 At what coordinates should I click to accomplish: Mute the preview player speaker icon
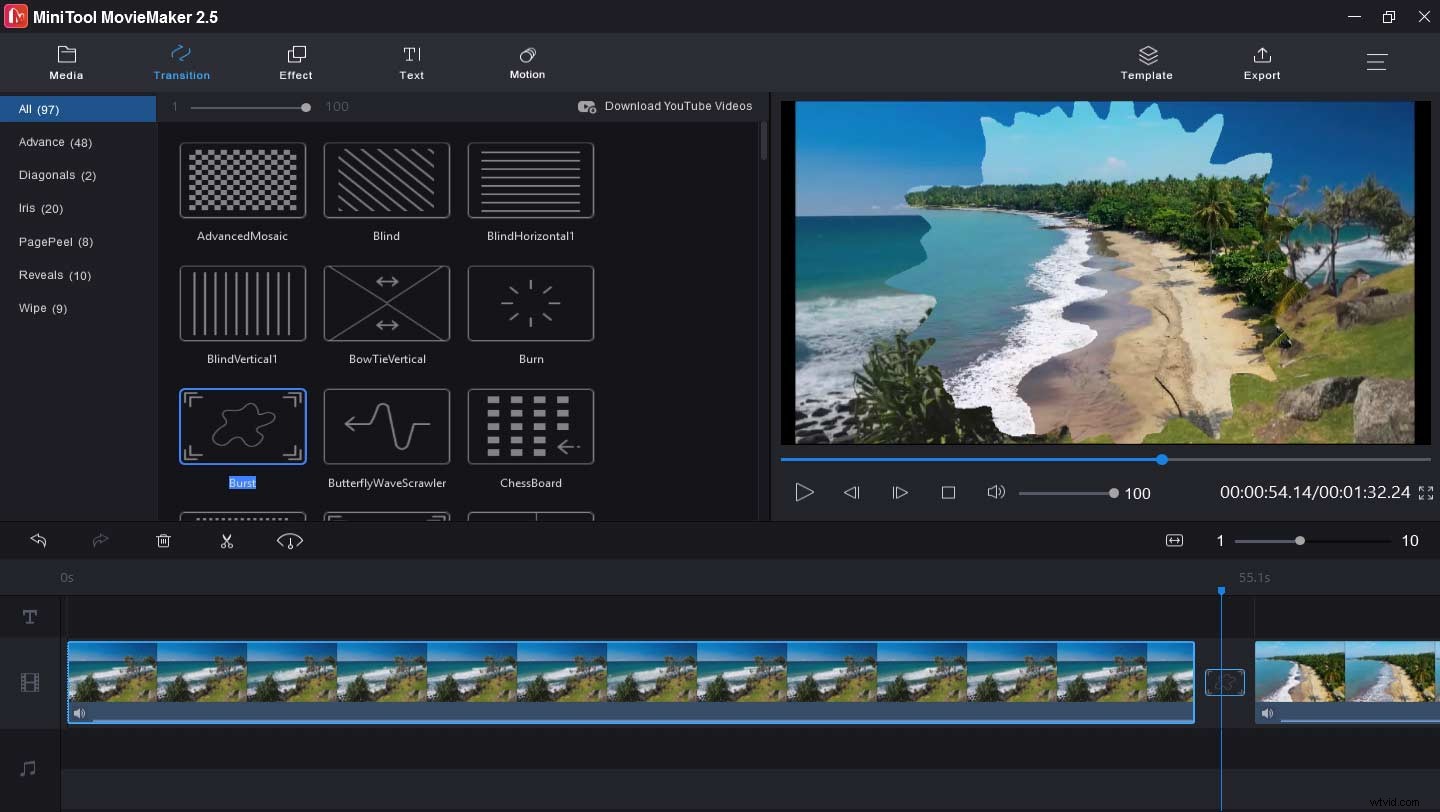click(x=996, y=492)
